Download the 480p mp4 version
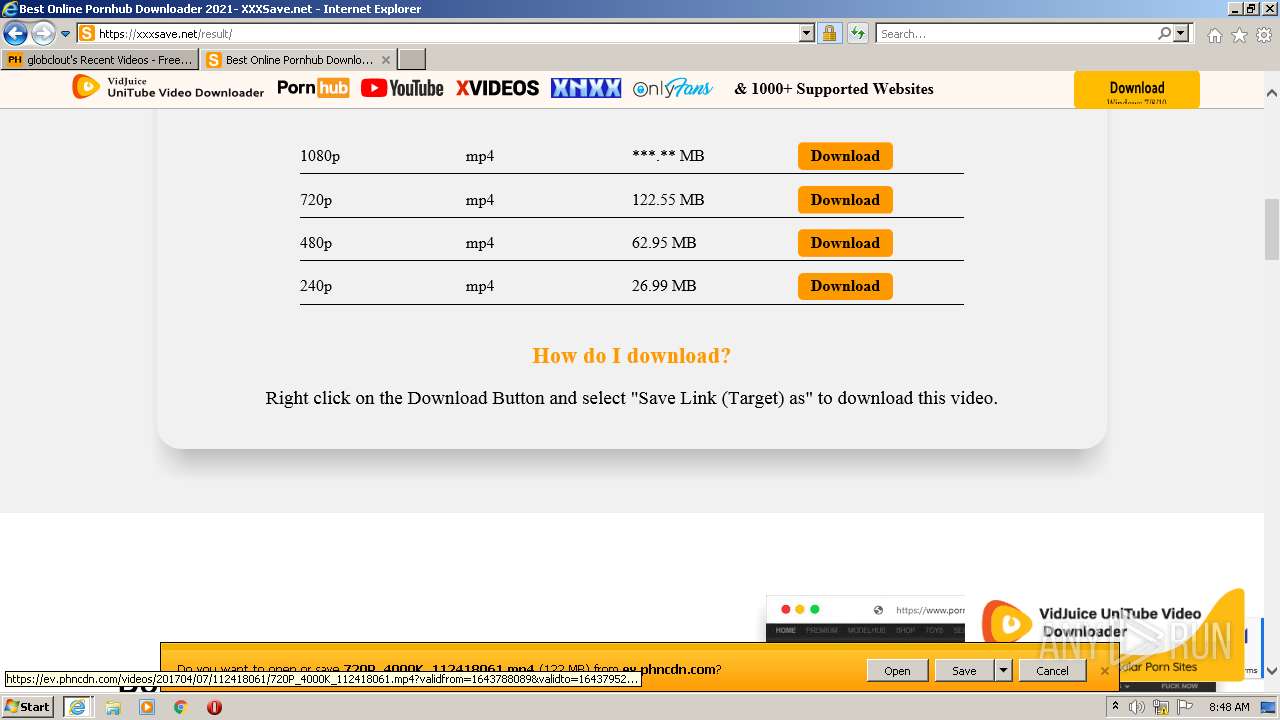 click(845, 243)
